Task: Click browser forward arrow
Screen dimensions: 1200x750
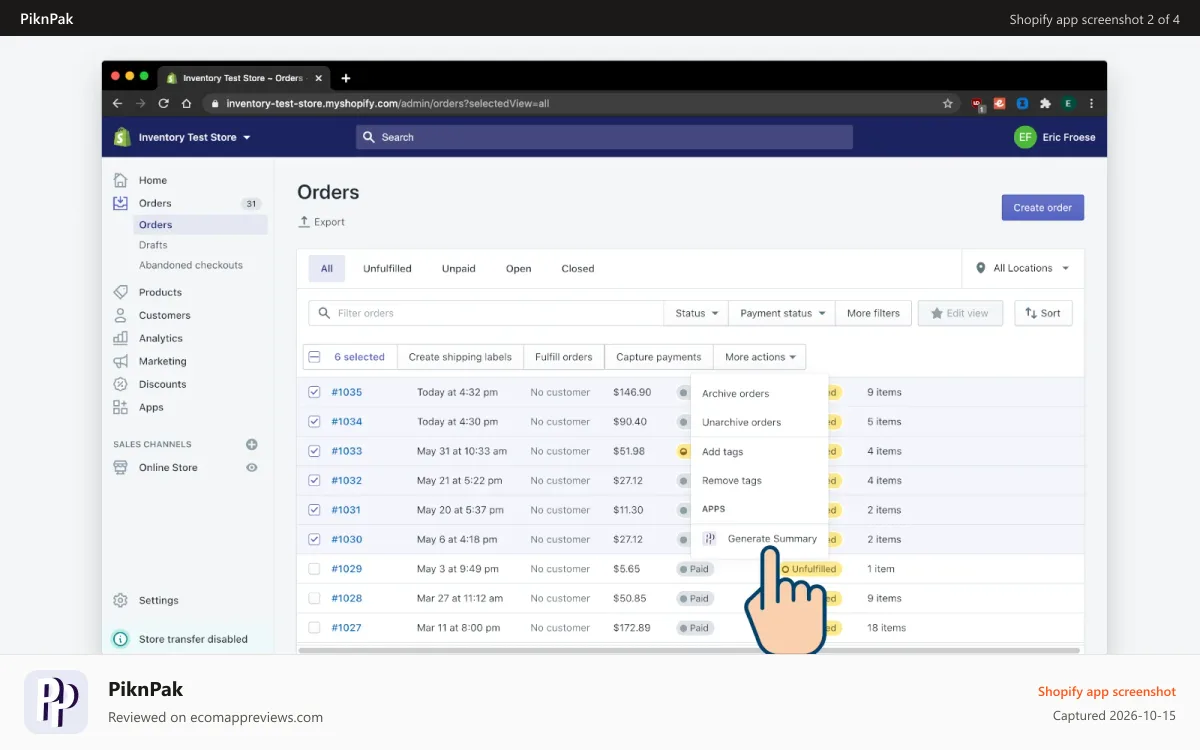Action: (140, 103)
